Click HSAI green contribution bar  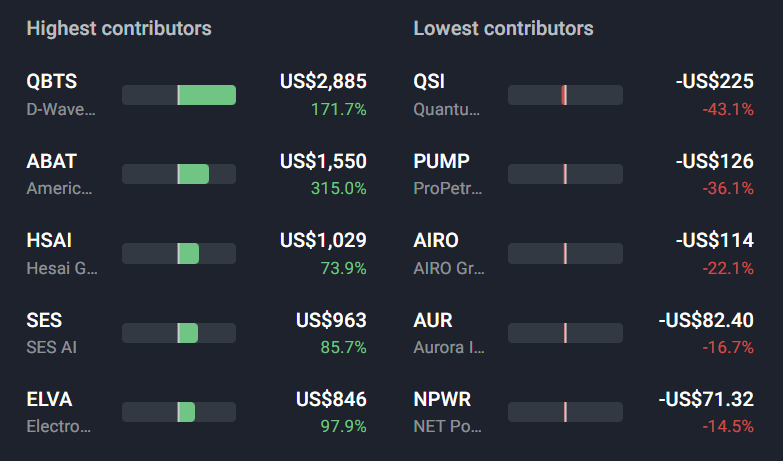188,254
